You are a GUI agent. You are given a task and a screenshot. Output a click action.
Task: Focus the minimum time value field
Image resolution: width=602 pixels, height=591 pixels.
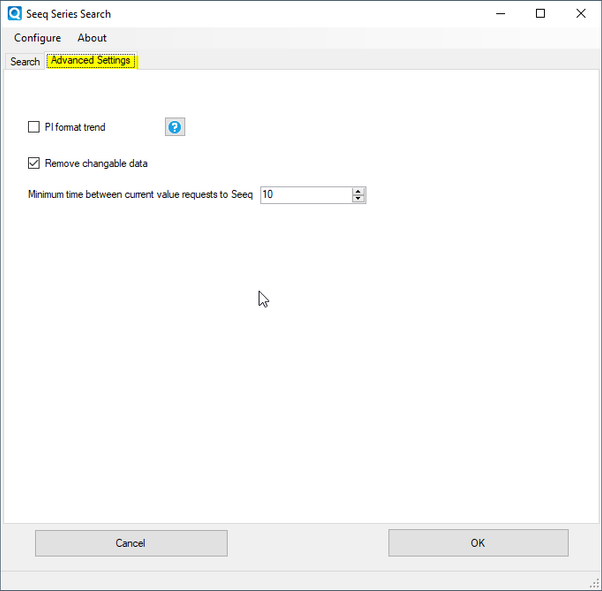click(305, 195)
